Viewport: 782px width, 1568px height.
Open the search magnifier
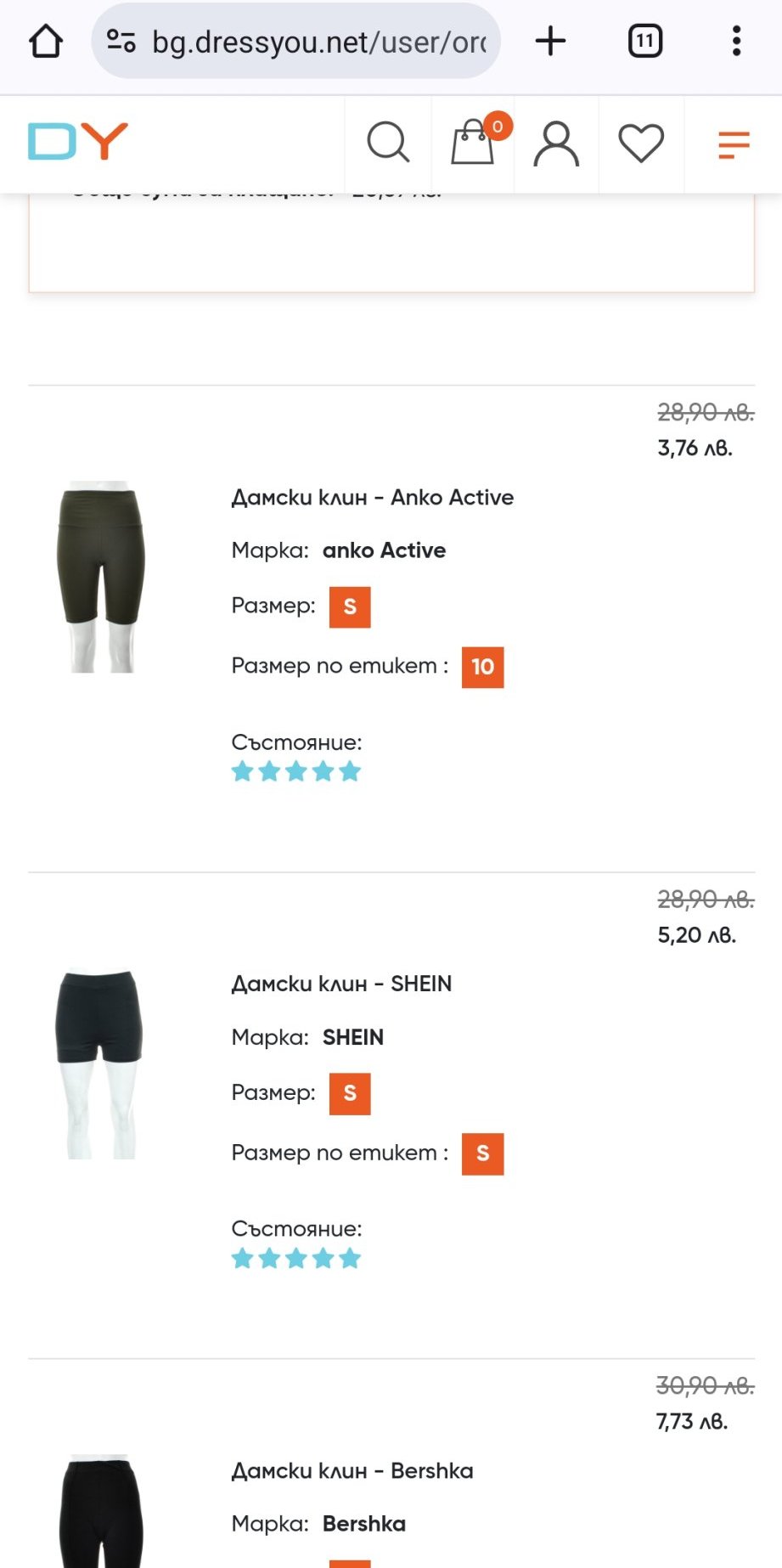(388, 142)
